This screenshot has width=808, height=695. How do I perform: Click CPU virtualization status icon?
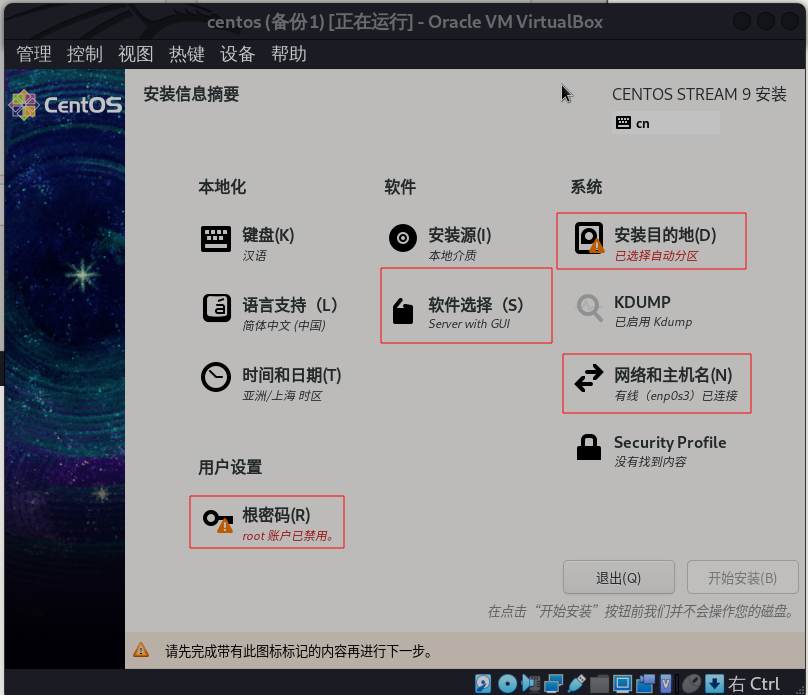(666, 684)
